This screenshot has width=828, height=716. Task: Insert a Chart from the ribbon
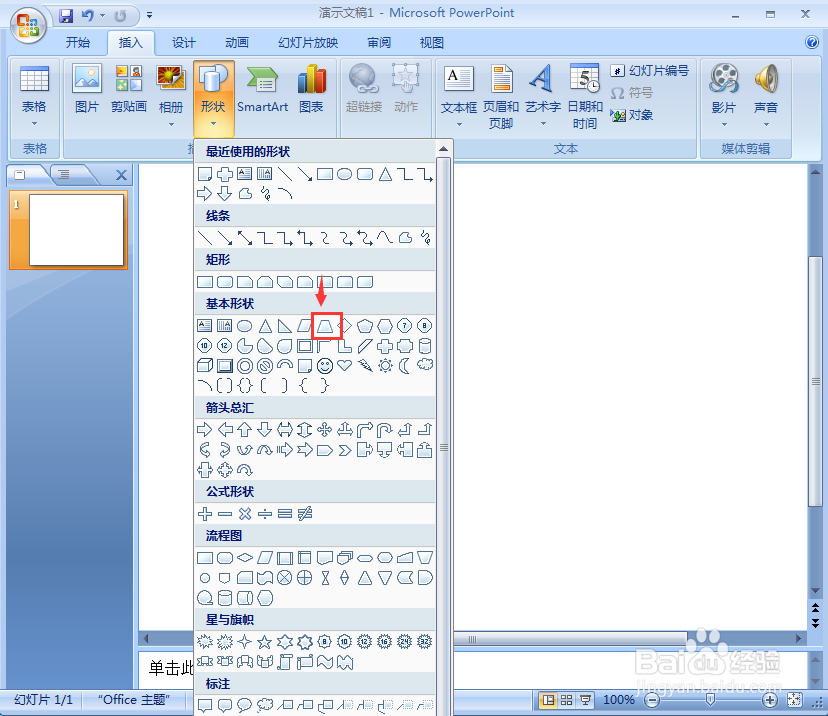pyautogui.click(x=311, y=90)
